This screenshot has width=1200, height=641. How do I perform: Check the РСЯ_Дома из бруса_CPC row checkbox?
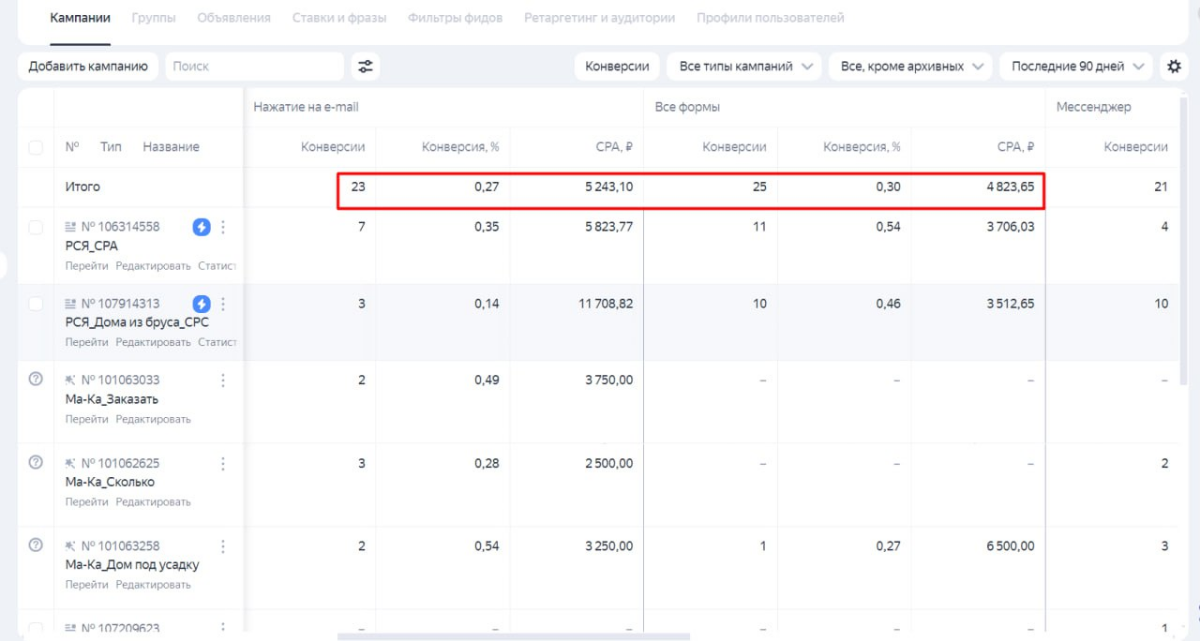(36, 304)
